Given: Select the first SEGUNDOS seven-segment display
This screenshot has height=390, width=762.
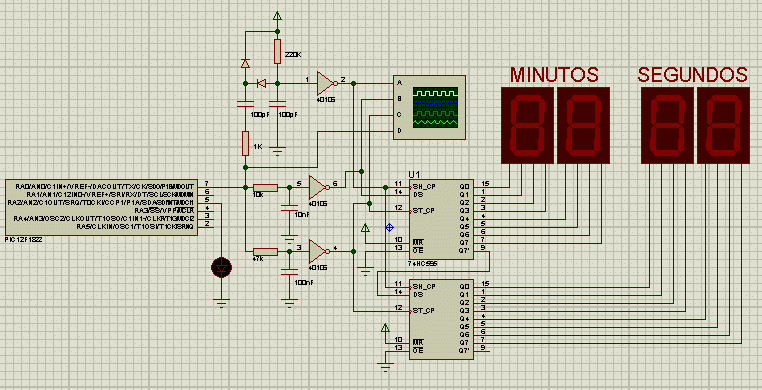Looking at the screenshot, I should point(667,125).
